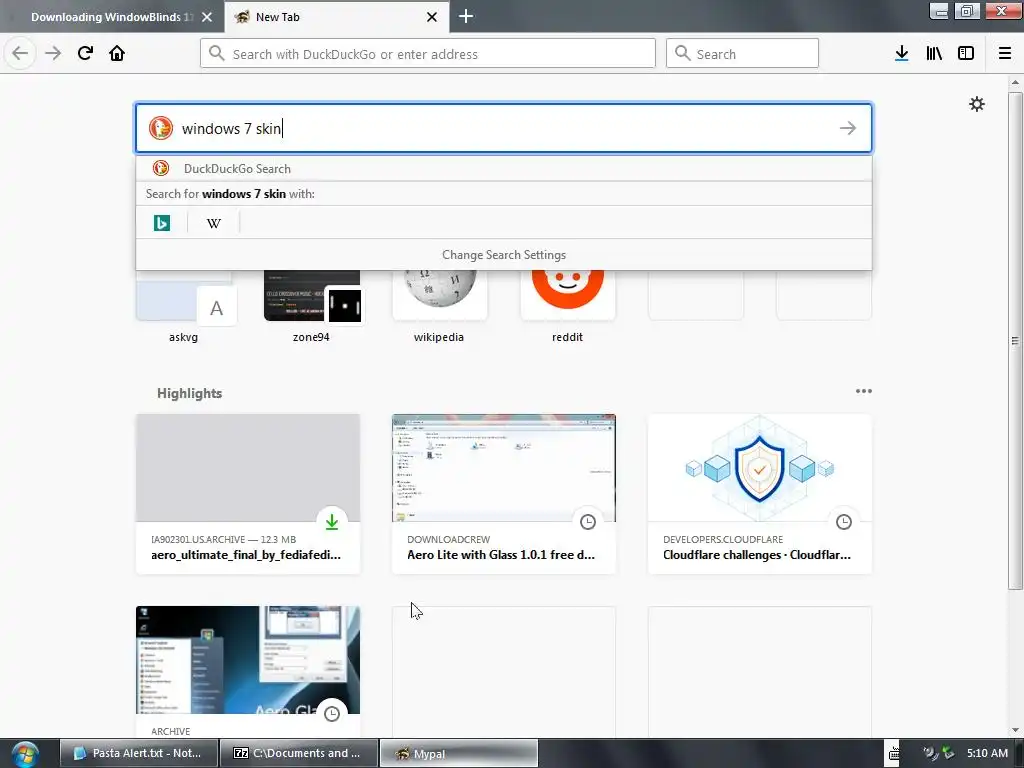Focus the address bar field

click(x=428, y=54)
